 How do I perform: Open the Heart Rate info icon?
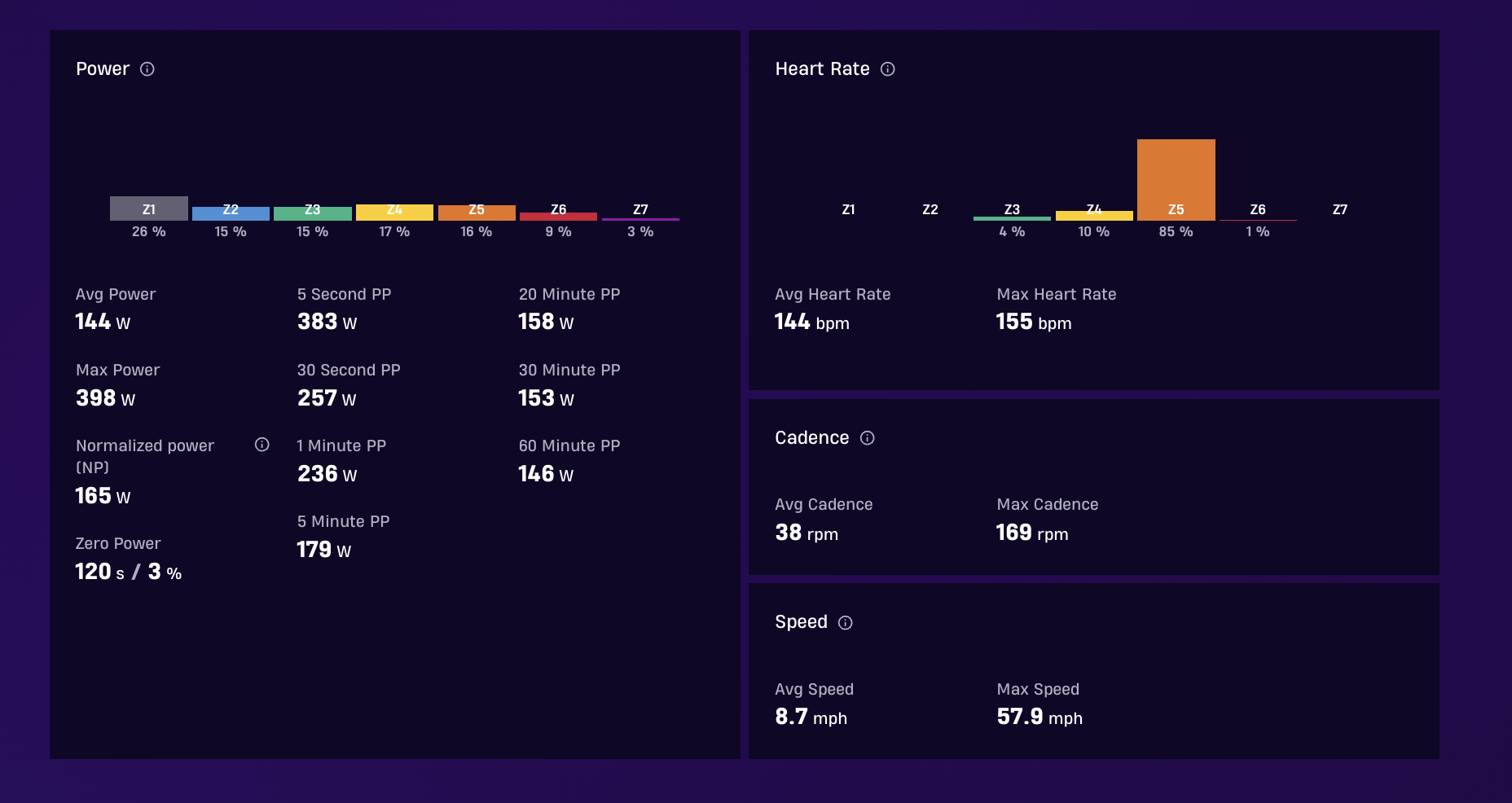pyautogui.click(x=888, y=69)
